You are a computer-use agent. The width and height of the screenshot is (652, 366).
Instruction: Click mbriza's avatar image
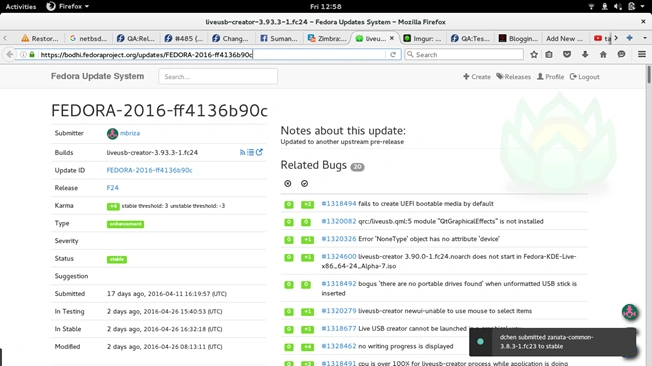point(112,134)
